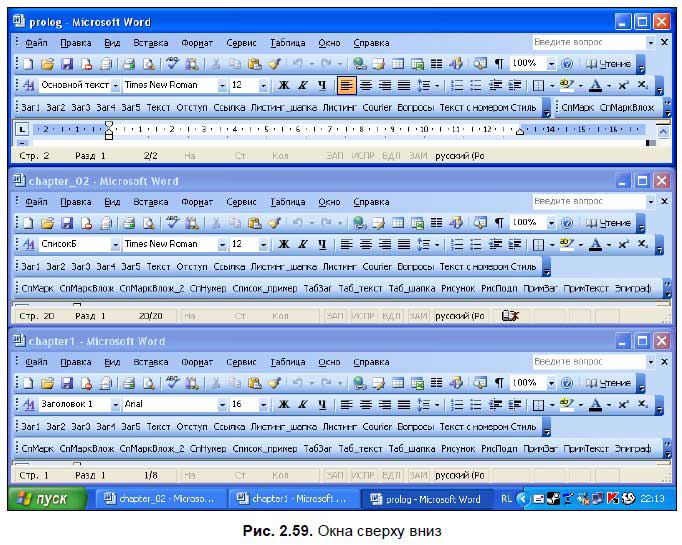The width and height of the screenshot is (682, 545).
Task: Click font color A button in prolog window
Action: tap(595, 85)
